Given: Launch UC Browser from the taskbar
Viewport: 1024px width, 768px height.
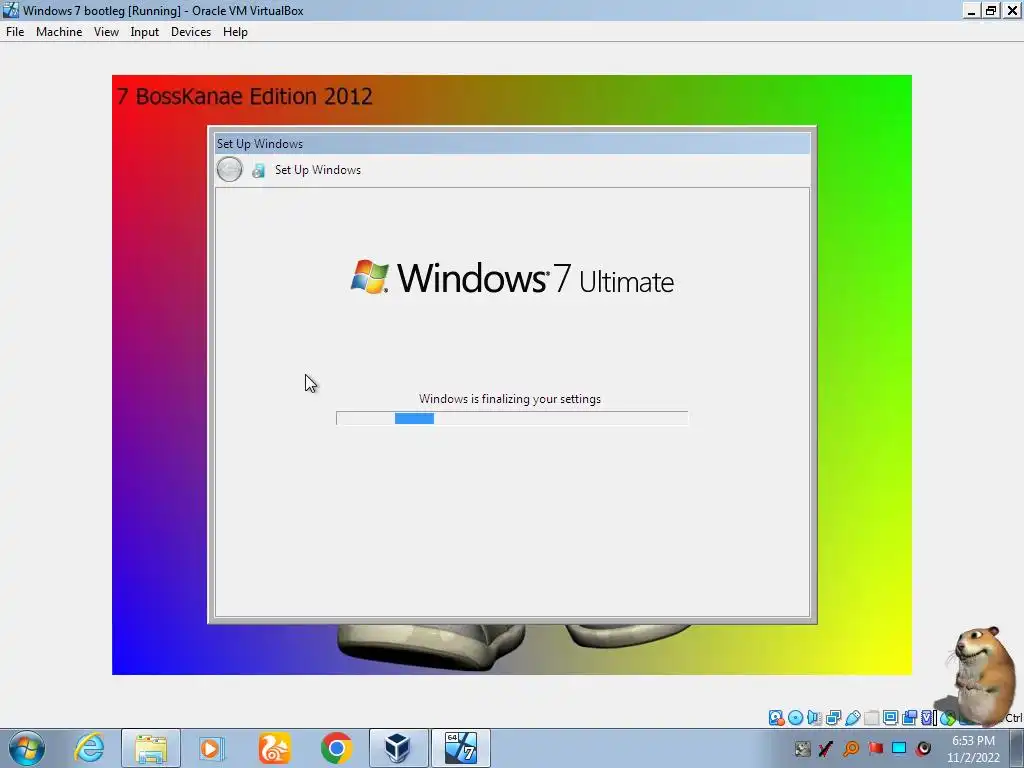Looking at the screenshot, I should coord(274,748).
